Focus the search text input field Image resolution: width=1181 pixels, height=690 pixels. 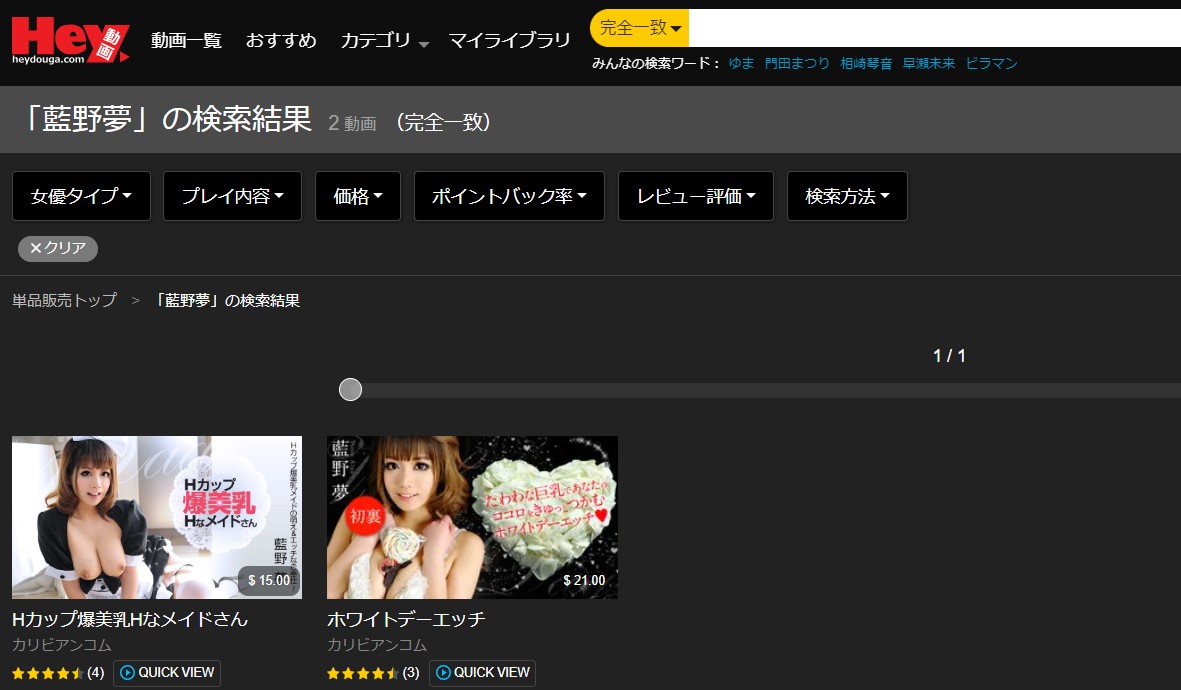tap(930, 28)
